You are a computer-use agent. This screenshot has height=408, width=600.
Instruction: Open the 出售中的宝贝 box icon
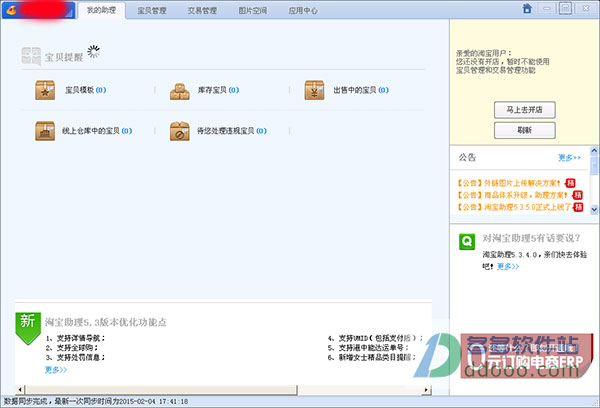[315, 90]
